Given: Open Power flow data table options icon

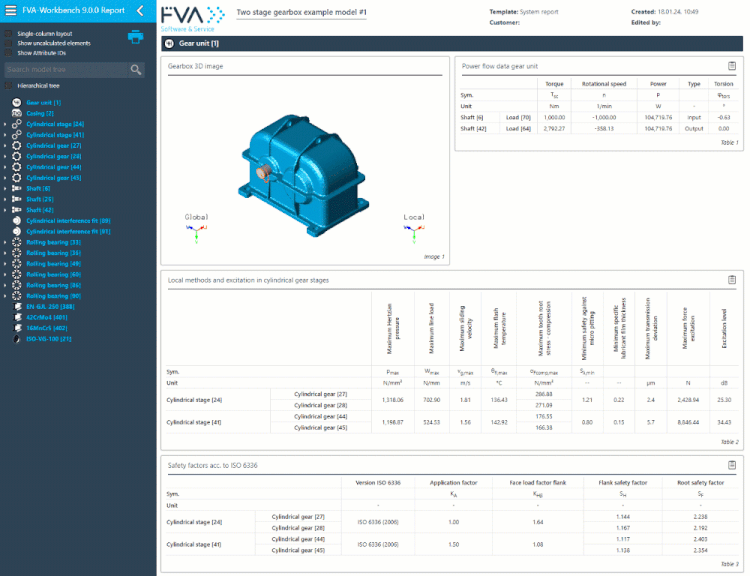Looking at the screenshot, I should point(732,66).
